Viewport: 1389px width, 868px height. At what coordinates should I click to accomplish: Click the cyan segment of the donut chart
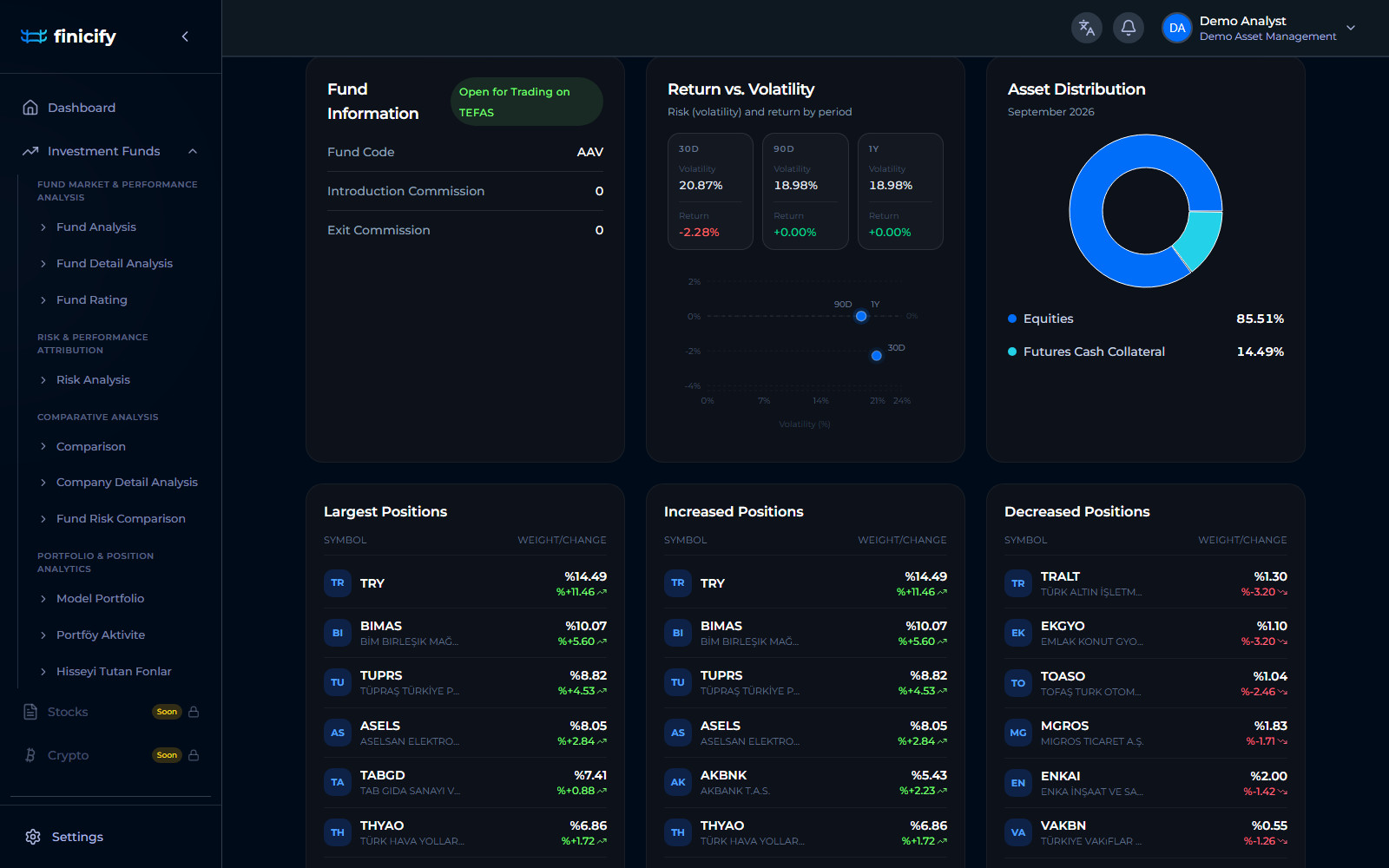[1200, 240]
